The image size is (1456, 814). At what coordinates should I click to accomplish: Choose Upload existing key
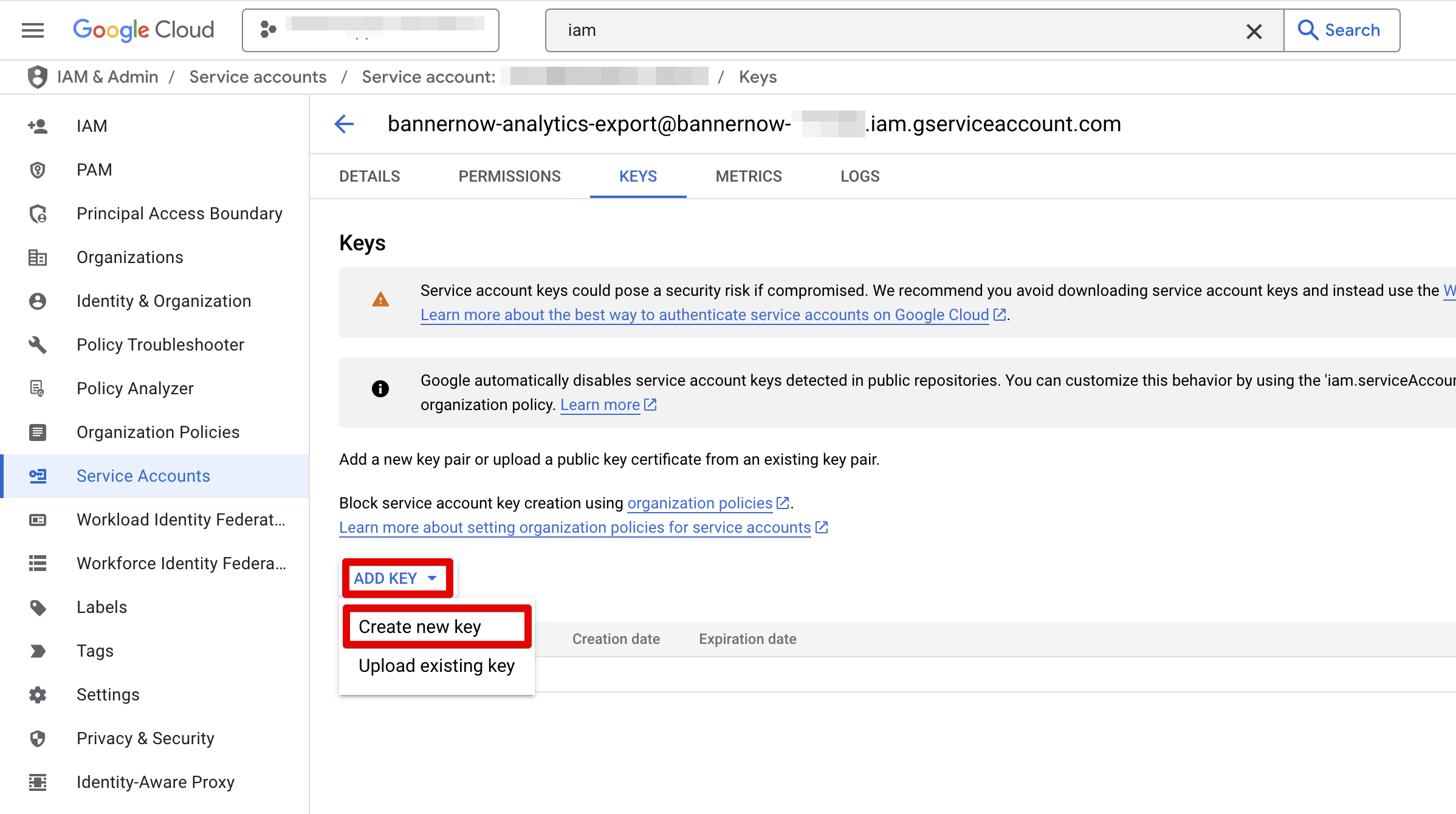pyautogui.click(x=437, y=666)
